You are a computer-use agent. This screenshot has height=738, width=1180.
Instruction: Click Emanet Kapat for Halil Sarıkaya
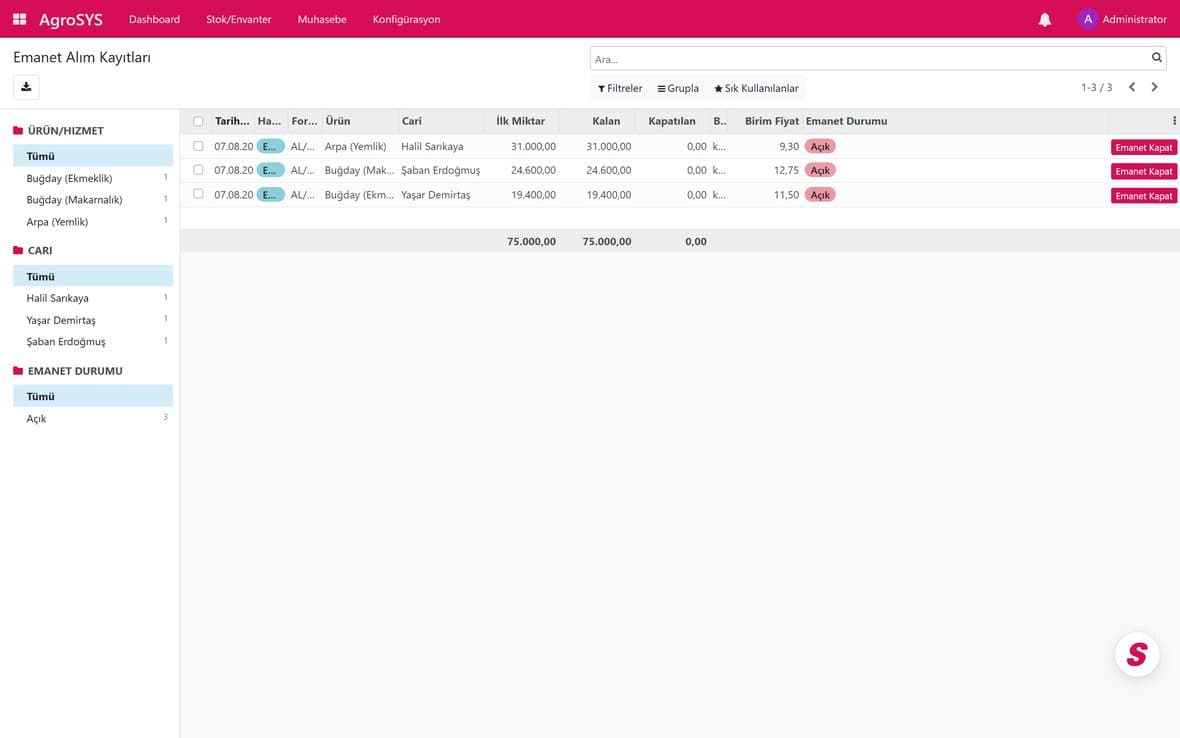(x=1144, y=147)
